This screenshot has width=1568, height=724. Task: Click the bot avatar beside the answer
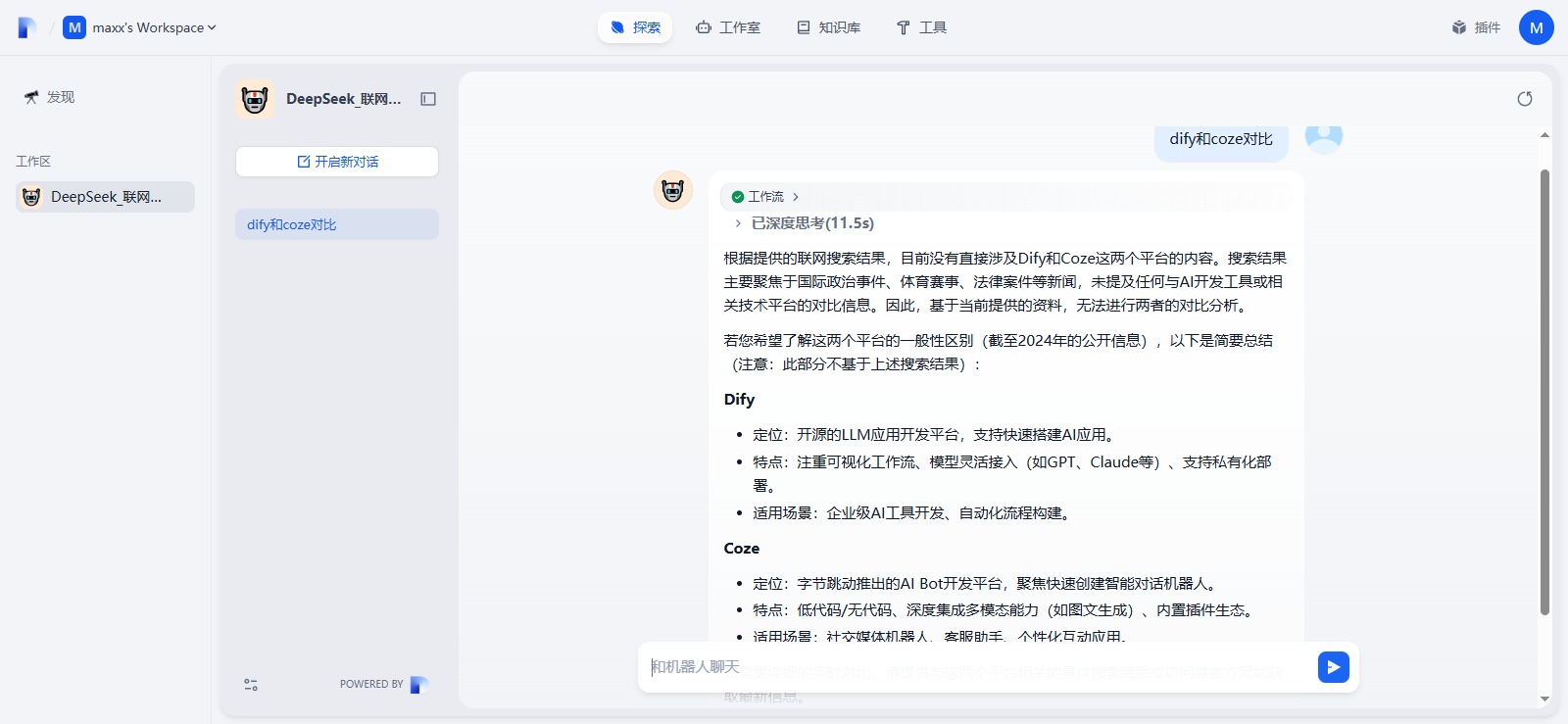point(673,190)
